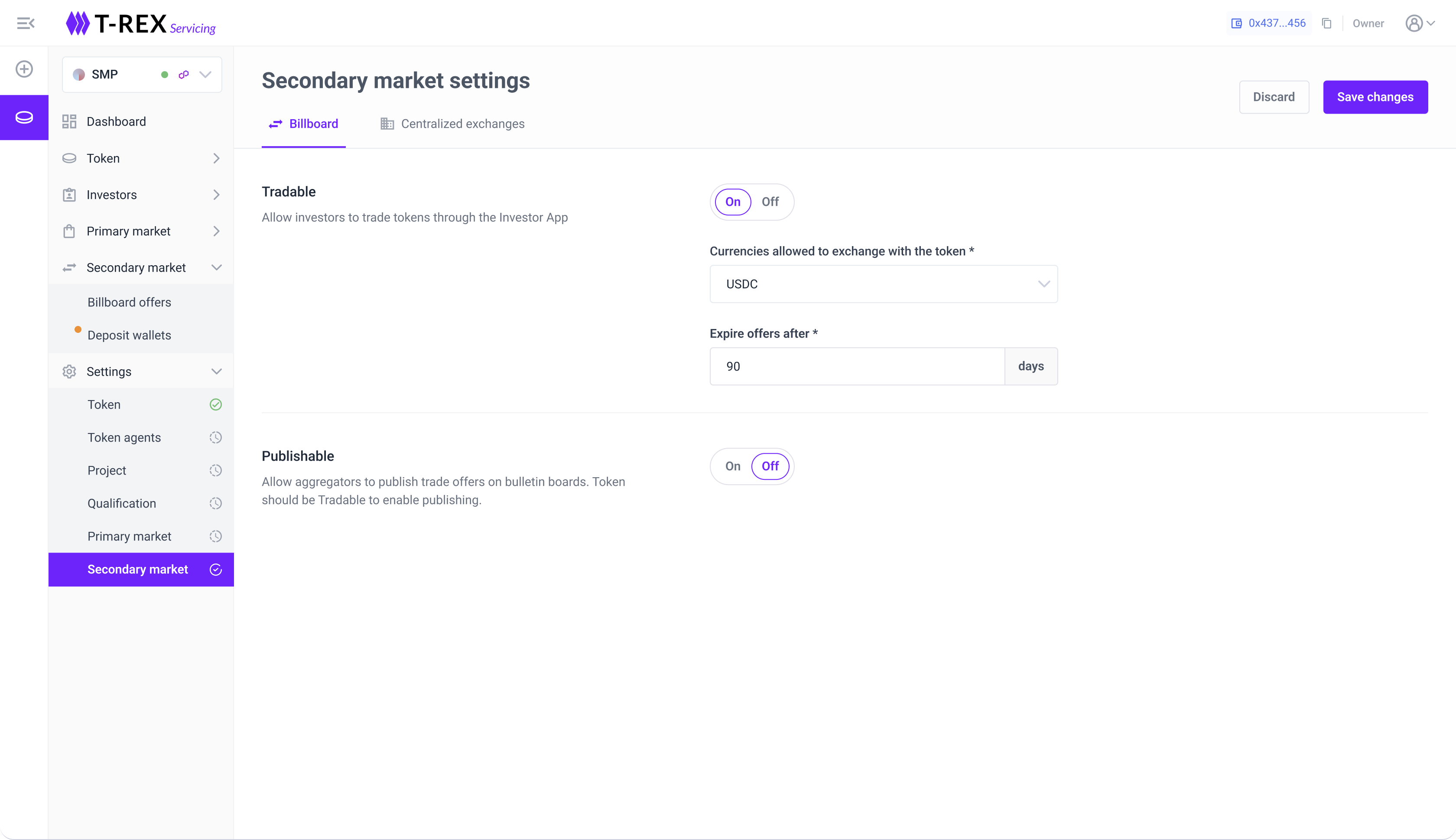Open the USDC currencies dropdown
Screen dimensions: 1456x840
[x=883, y=284]
